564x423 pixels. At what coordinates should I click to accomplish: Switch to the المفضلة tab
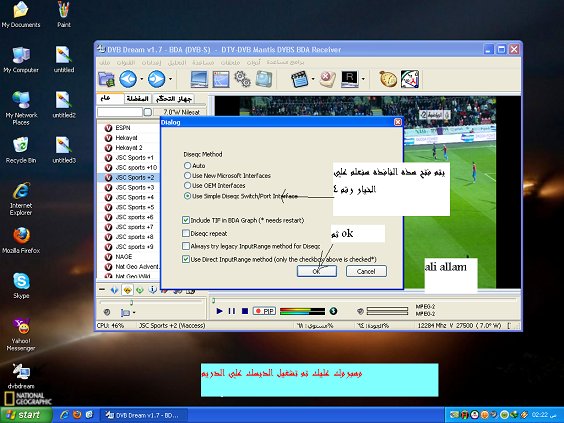[138, 99]
